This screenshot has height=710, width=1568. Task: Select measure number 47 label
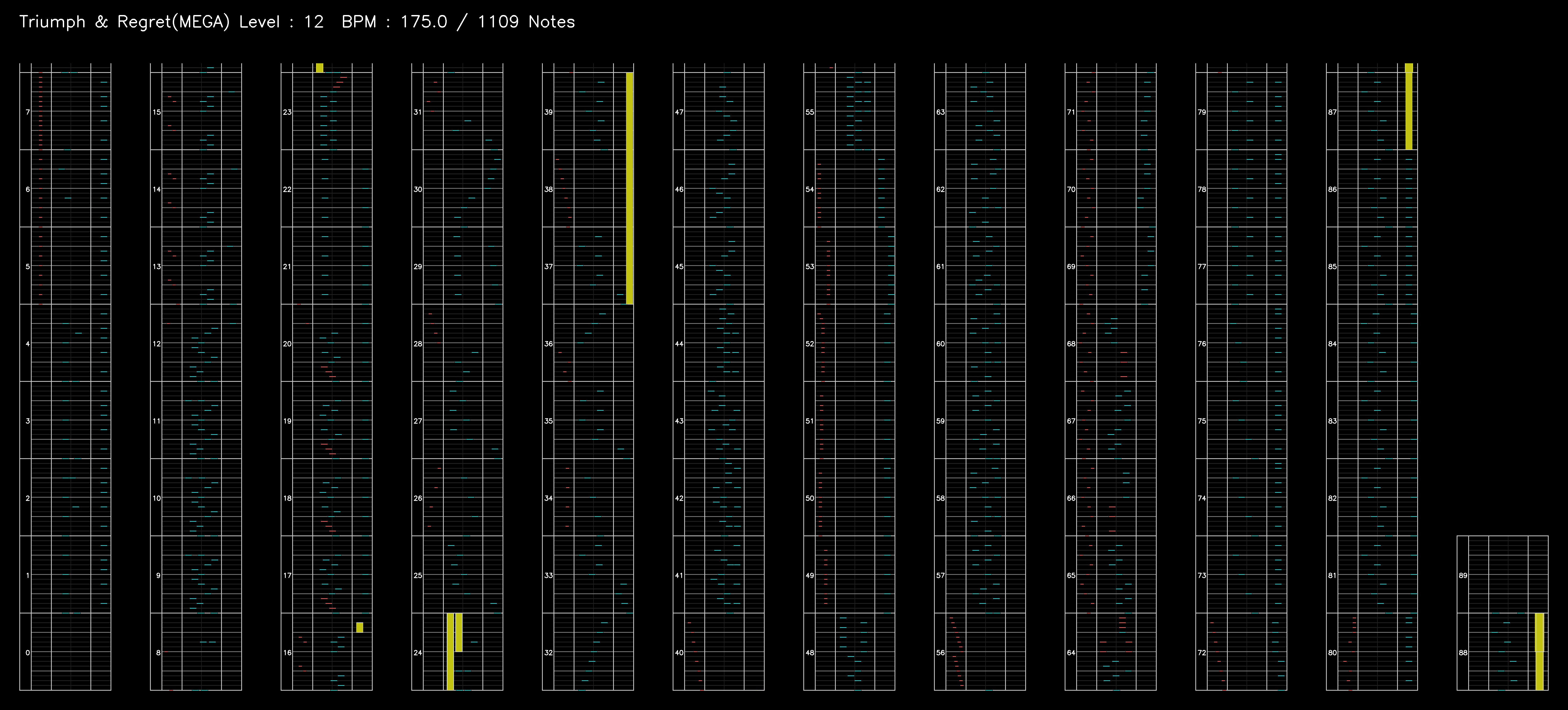[679, 112]
